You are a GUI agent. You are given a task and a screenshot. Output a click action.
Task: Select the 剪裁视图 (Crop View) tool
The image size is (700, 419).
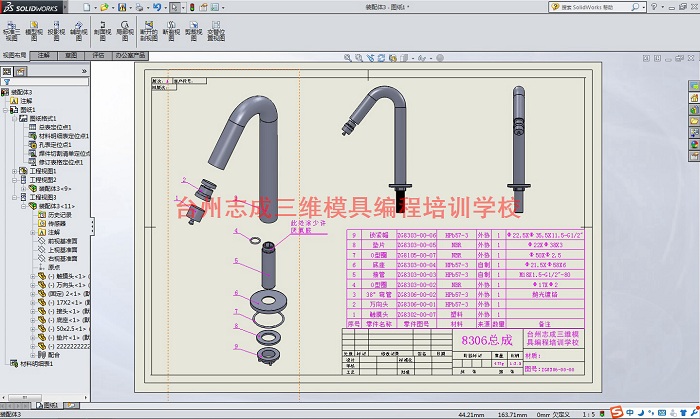pyautogui.click(x=193, y=30)
